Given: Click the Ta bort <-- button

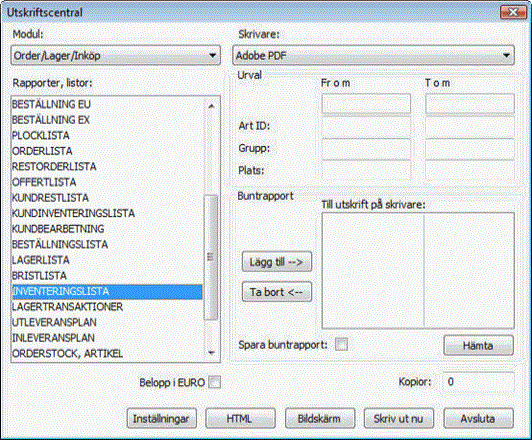Looking at the screenshot, I should (277, 292).
